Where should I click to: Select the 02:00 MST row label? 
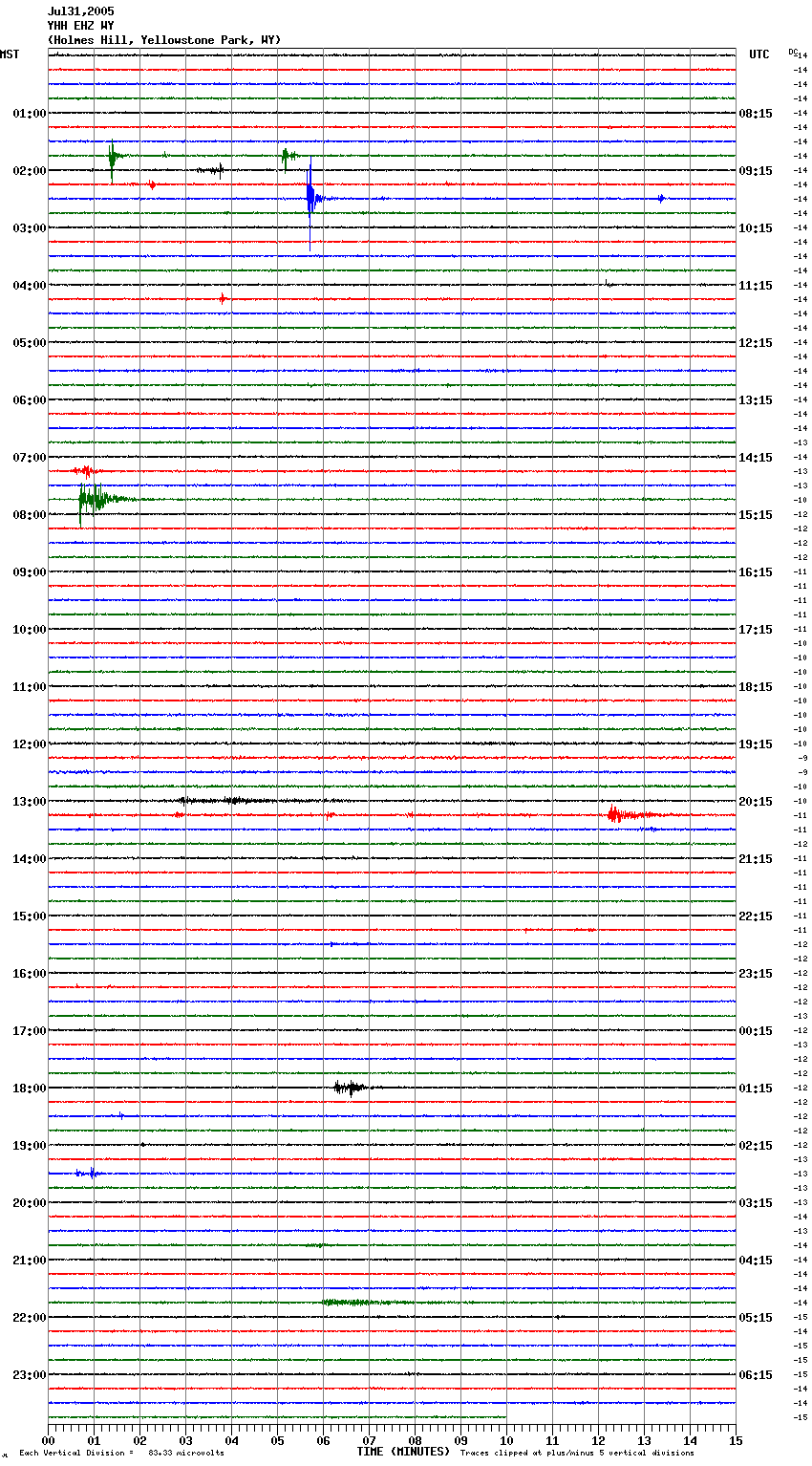pos(30,171)
